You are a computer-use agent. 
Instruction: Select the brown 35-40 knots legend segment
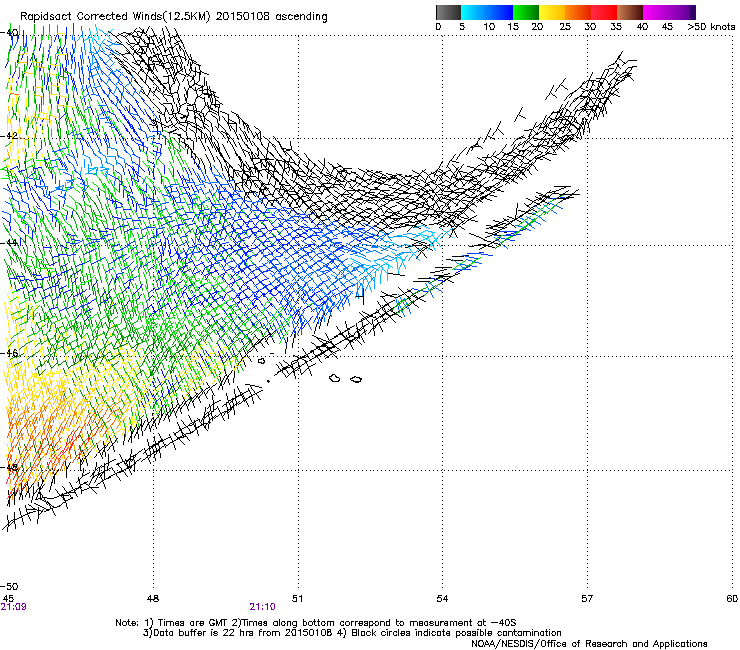[630, 12]
